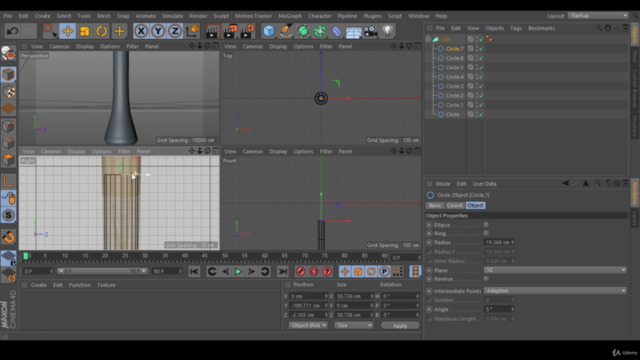Open the Object (Rel) dropdown
This screenshot has width=640, height=360.
[308, 325]
